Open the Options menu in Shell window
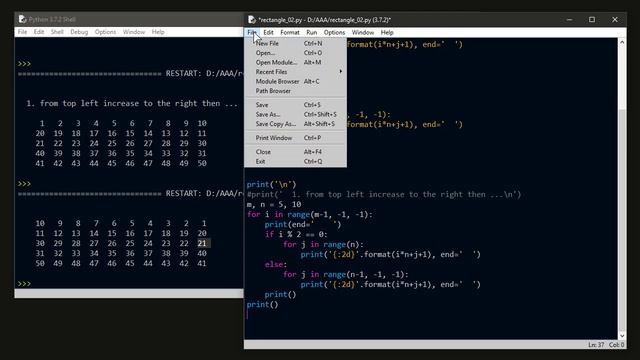The height and width of the screenshot is (360, 640). coord(105,32)
